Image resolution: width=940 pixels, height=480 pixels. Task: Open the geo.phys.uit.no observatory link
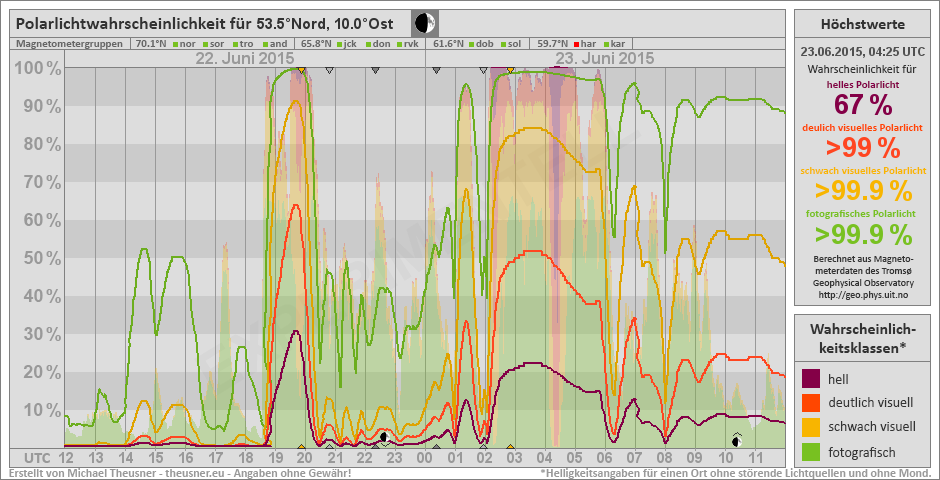pos(862,296)
